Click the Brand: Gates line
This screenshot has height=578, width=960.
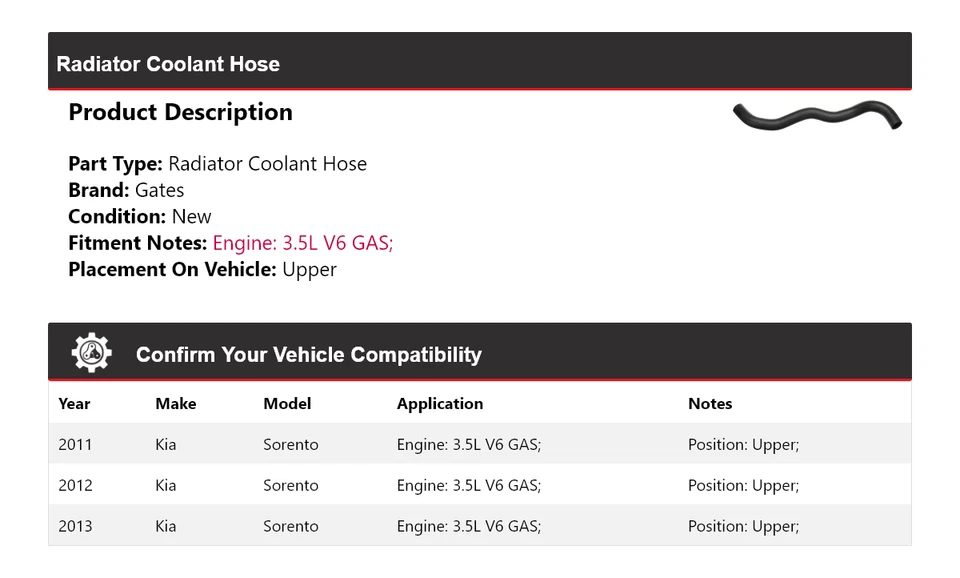[x=126, y=190]
